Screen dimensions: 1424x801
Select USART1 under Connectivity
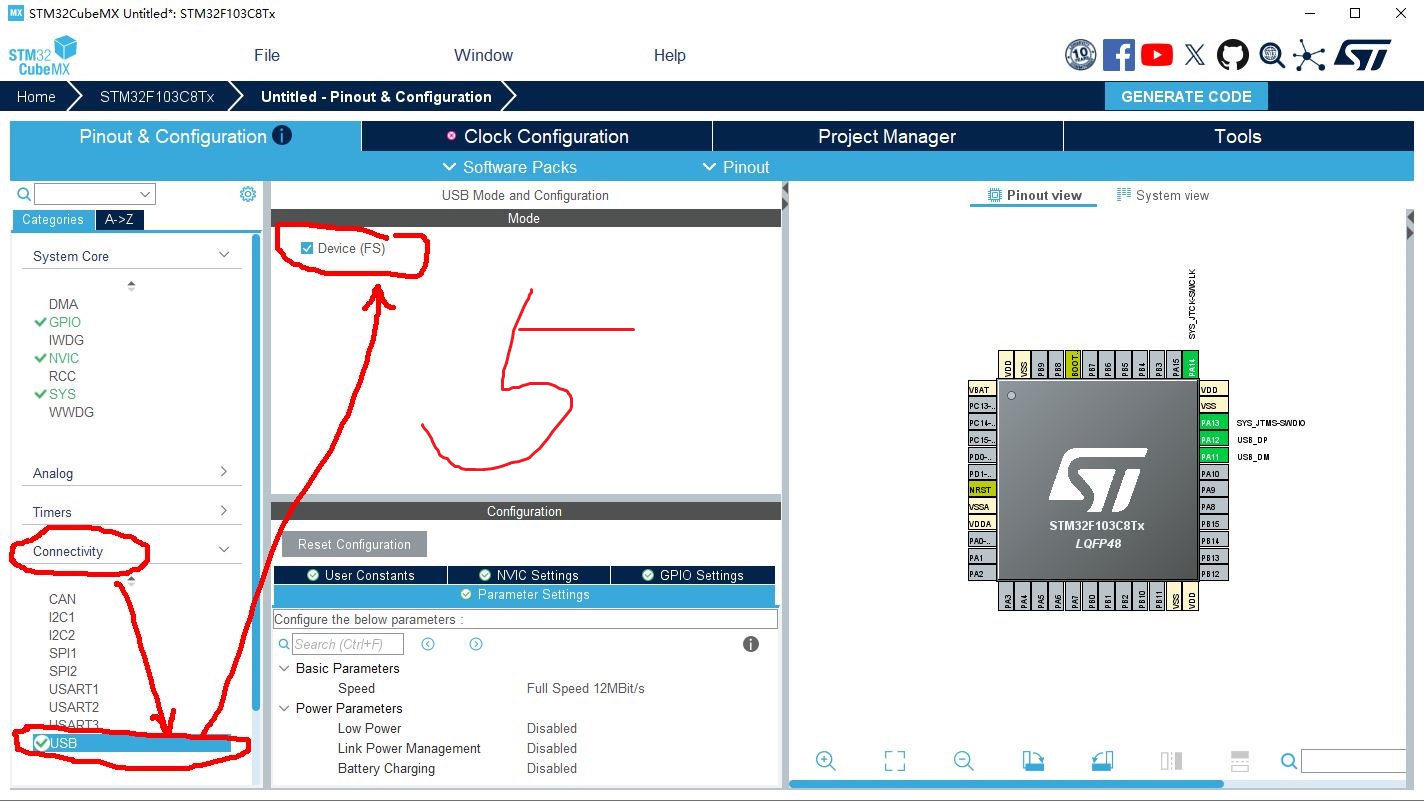click(74, 689)
